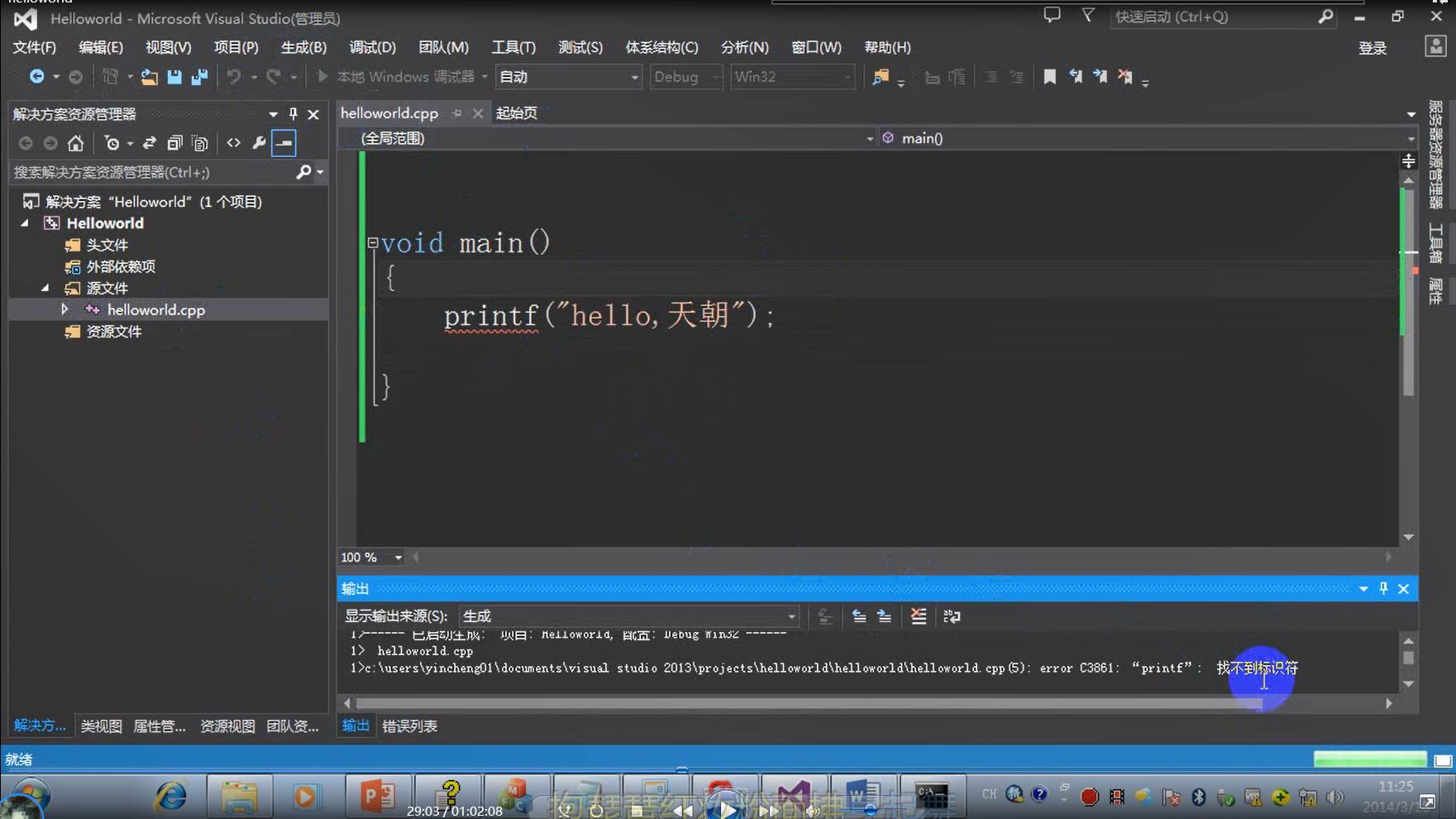Close the helloworld.cpp editor tab
Image resolution: width=1456 pixels, height=819 pixels.
coord(477,113)
